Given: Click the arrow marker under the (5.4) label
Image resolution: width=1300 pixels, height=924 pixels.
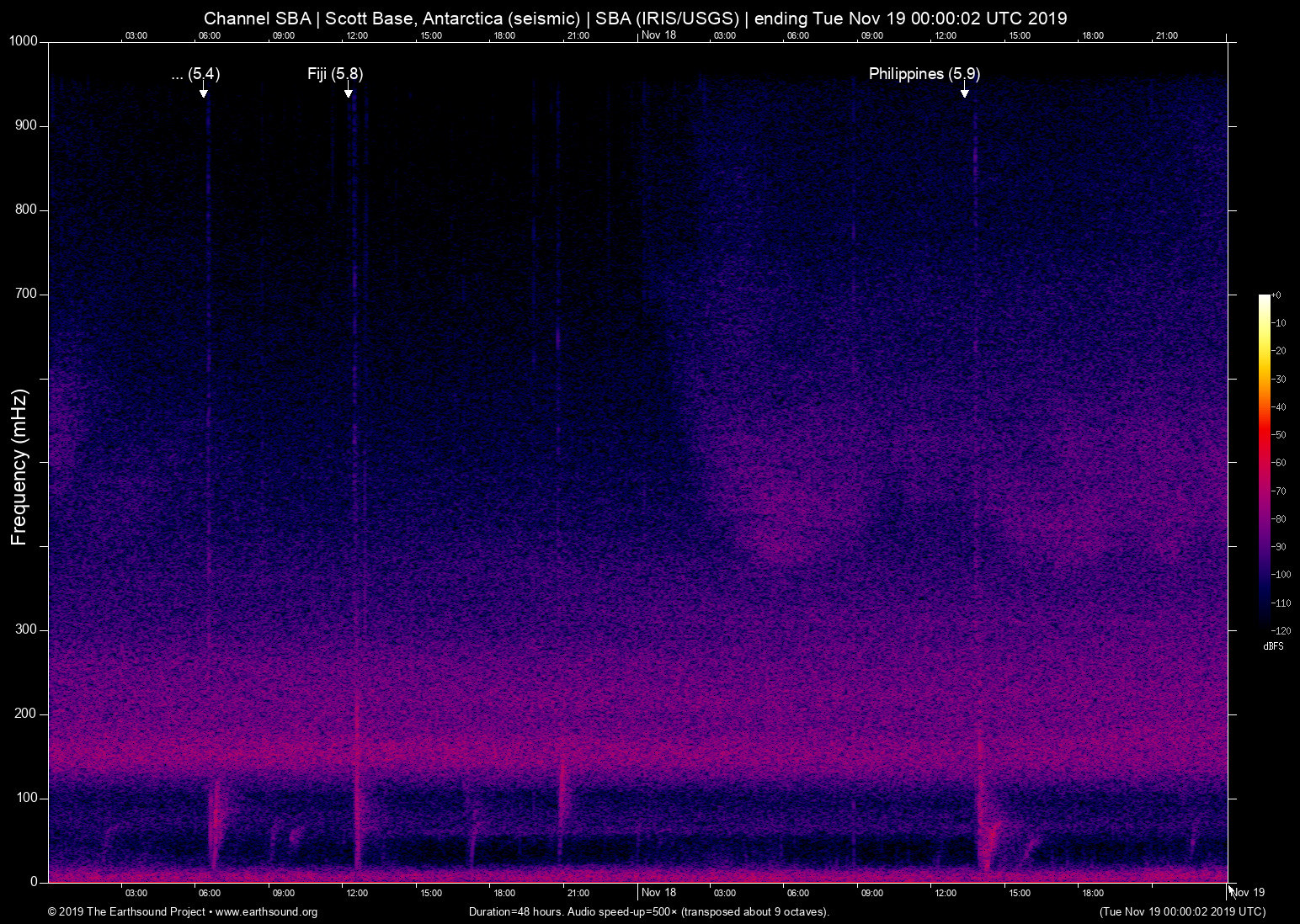Looking at the screenshot, I should point(204,92).
